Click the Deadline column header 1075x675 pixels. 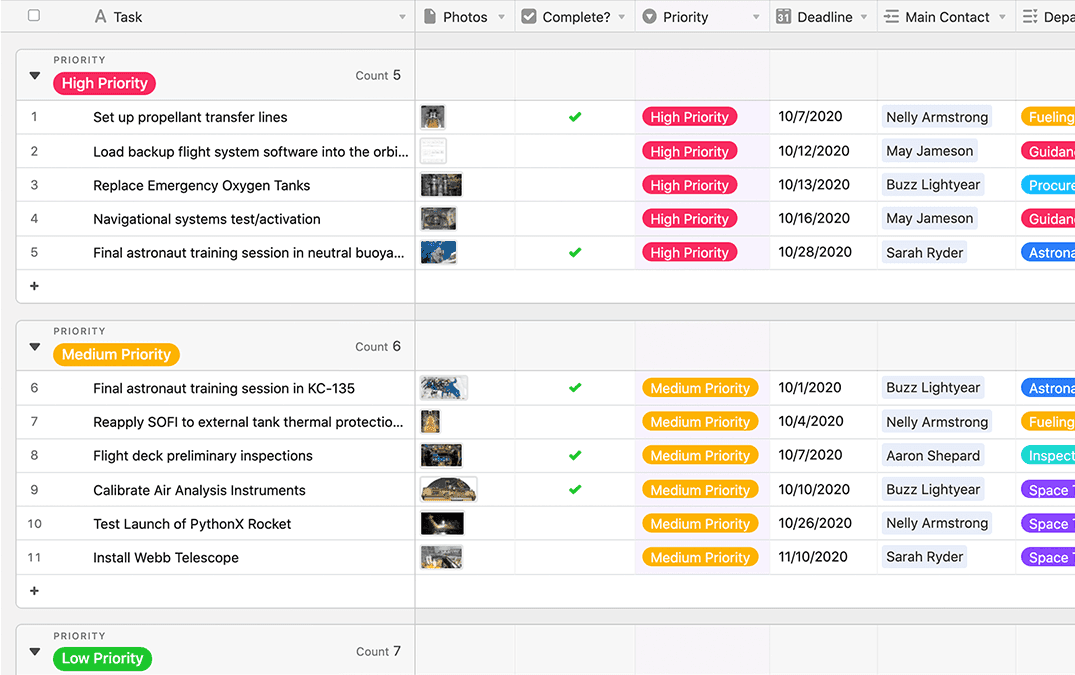[x=823, y=16]
